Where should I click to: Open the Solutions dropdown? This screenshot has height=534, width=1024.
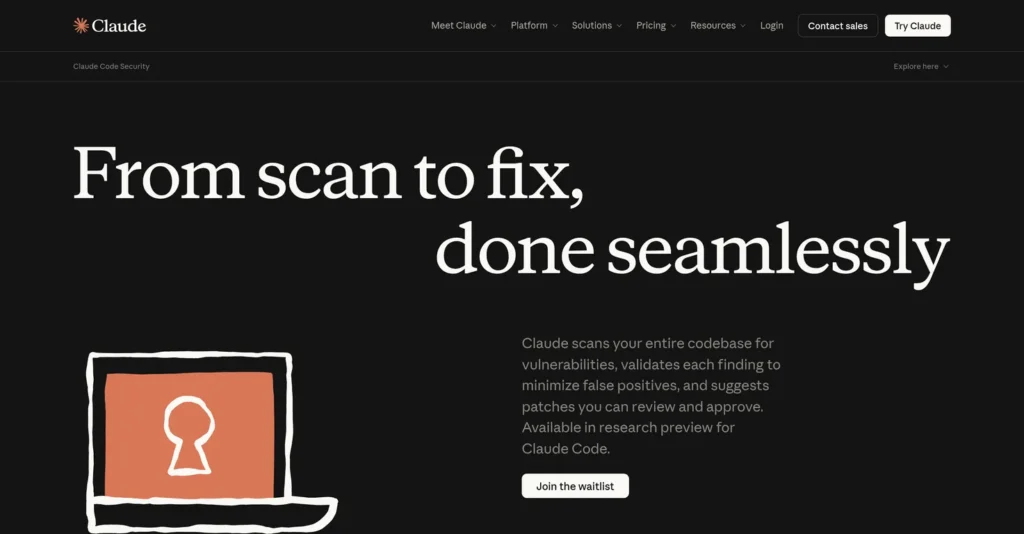[597, 25]
